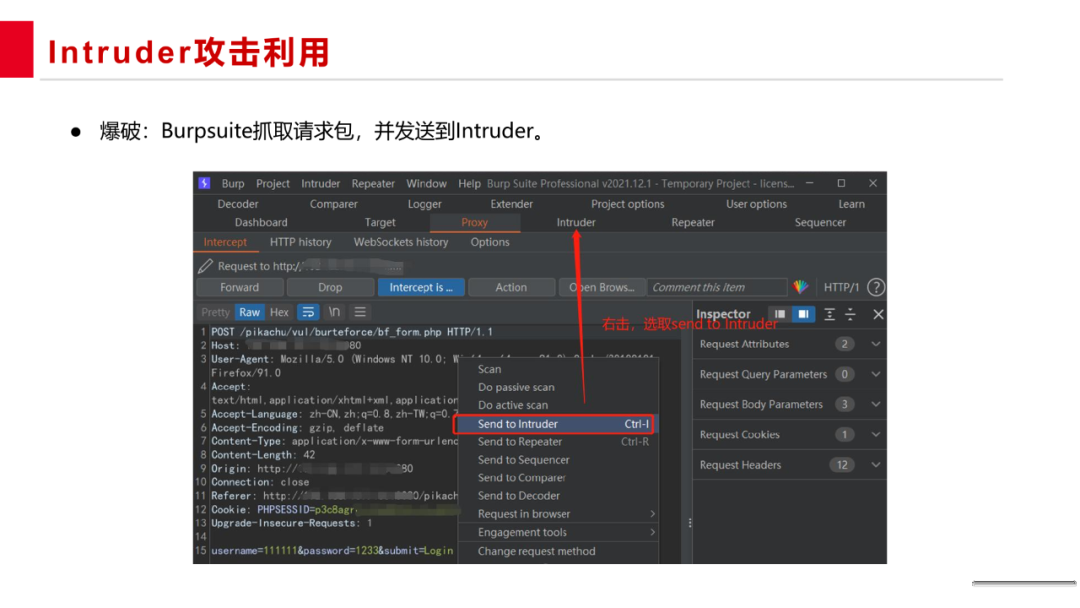This screenshot has height=608, width=1080.
Task: Click the help question mark icon
Action: 875,287
